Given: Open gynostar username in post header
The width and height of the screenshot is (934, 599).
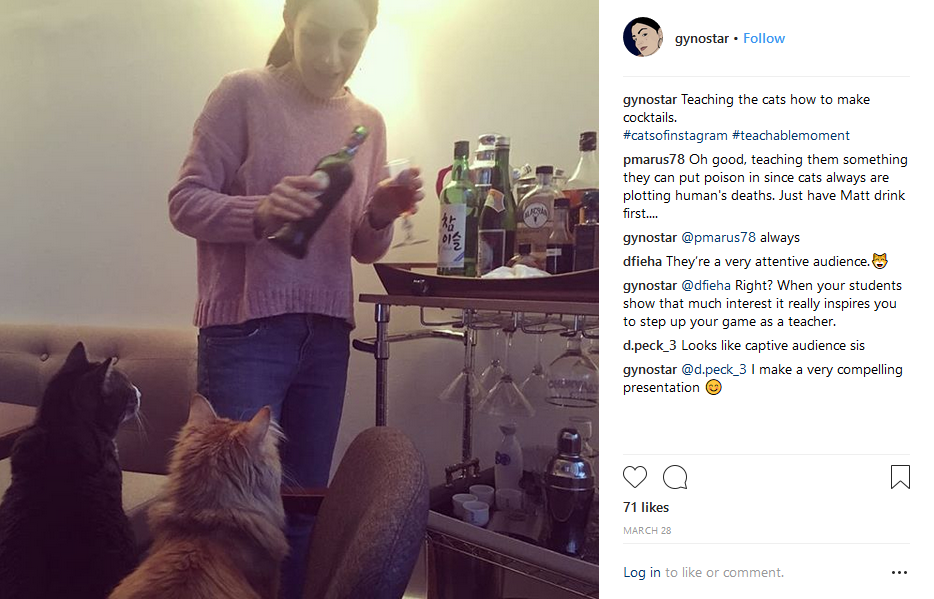Looking at the screenshot, I should click(702, 38).
